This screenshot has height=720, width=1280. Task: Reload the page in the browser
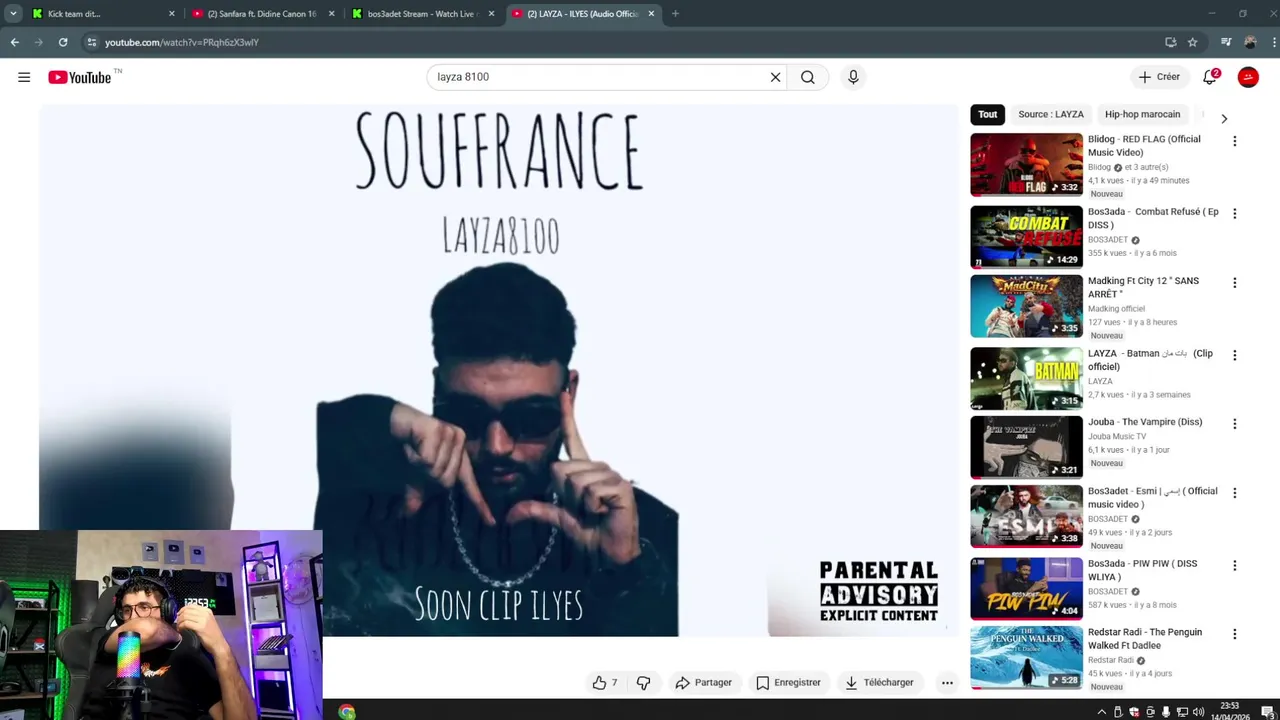(63, 42)
